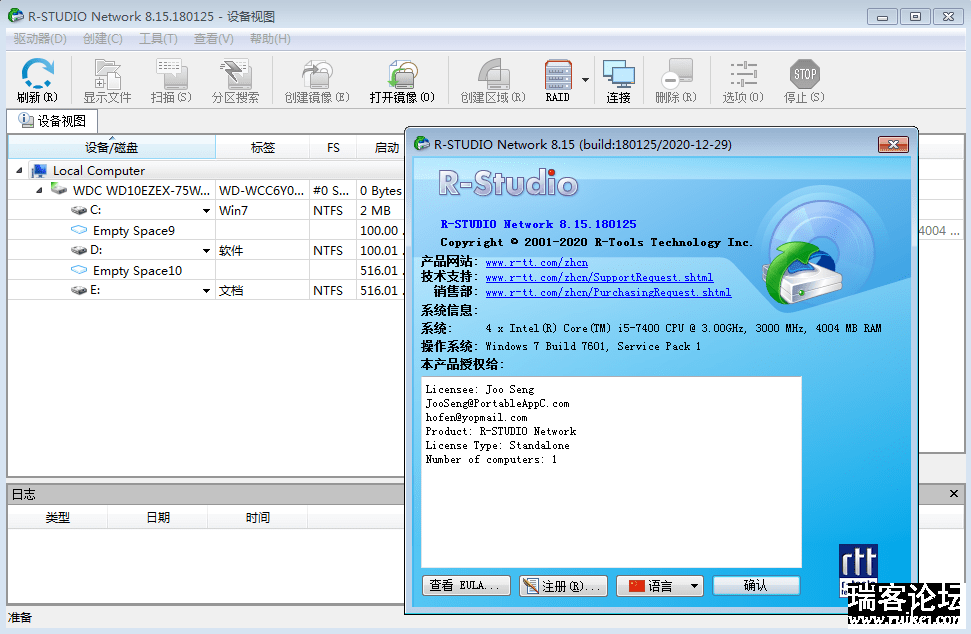Click the WD-WCC6Y0... label cell
Screen dimensions: 971x634
click(x=263, y=191)
